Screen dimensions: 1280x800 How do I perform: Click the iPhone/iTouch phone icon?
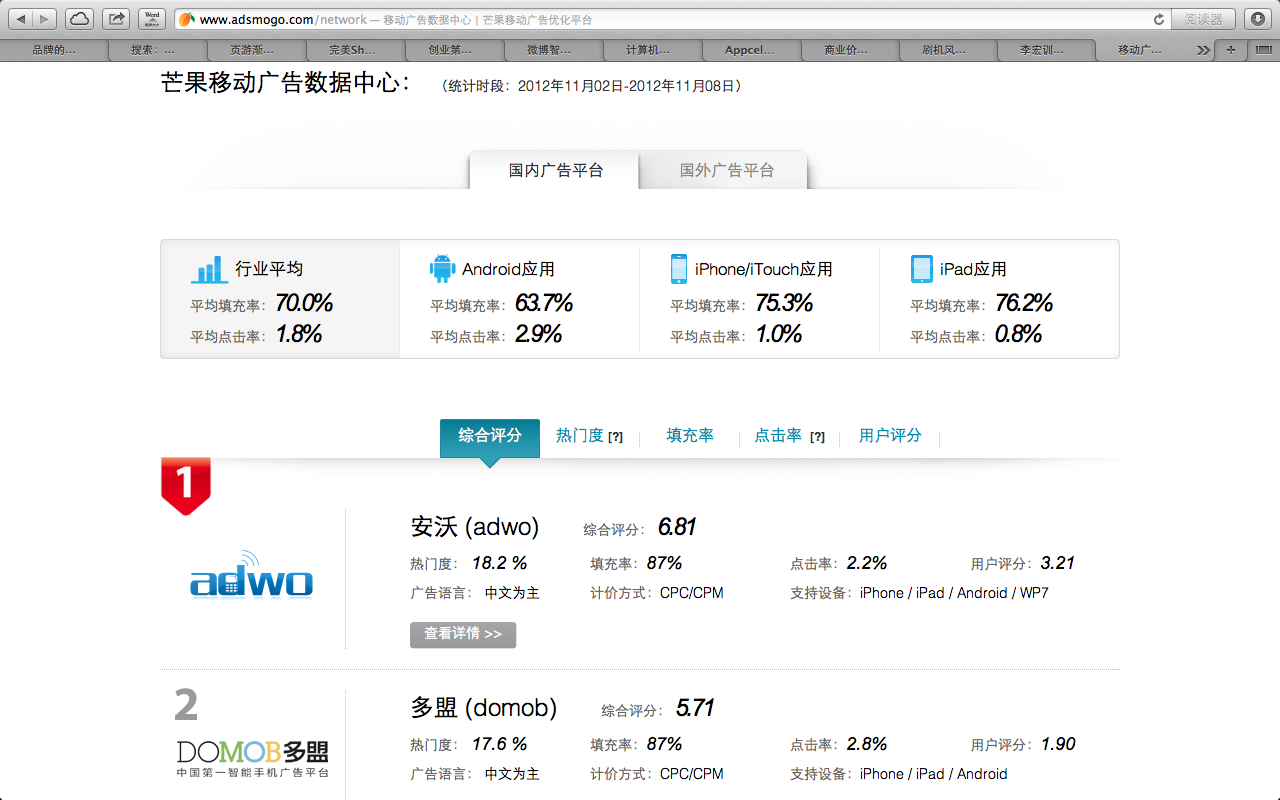coord(679,269)
